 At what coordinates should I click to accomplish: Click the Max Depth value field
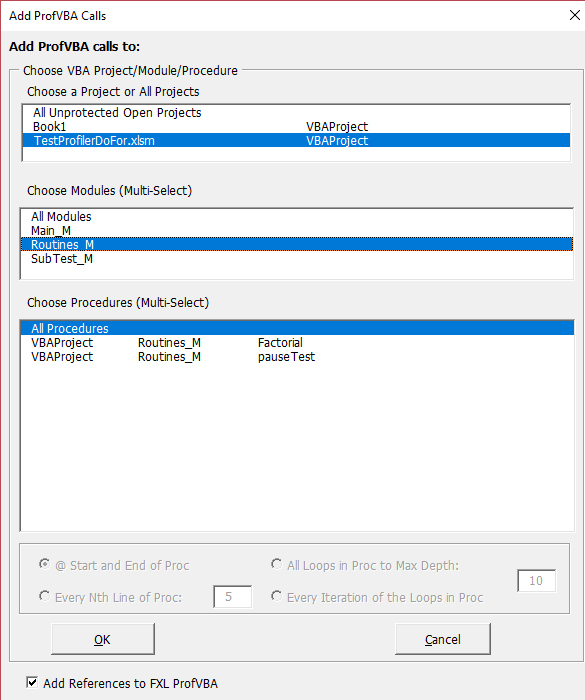pyautogui.click(x=536, y=580)
